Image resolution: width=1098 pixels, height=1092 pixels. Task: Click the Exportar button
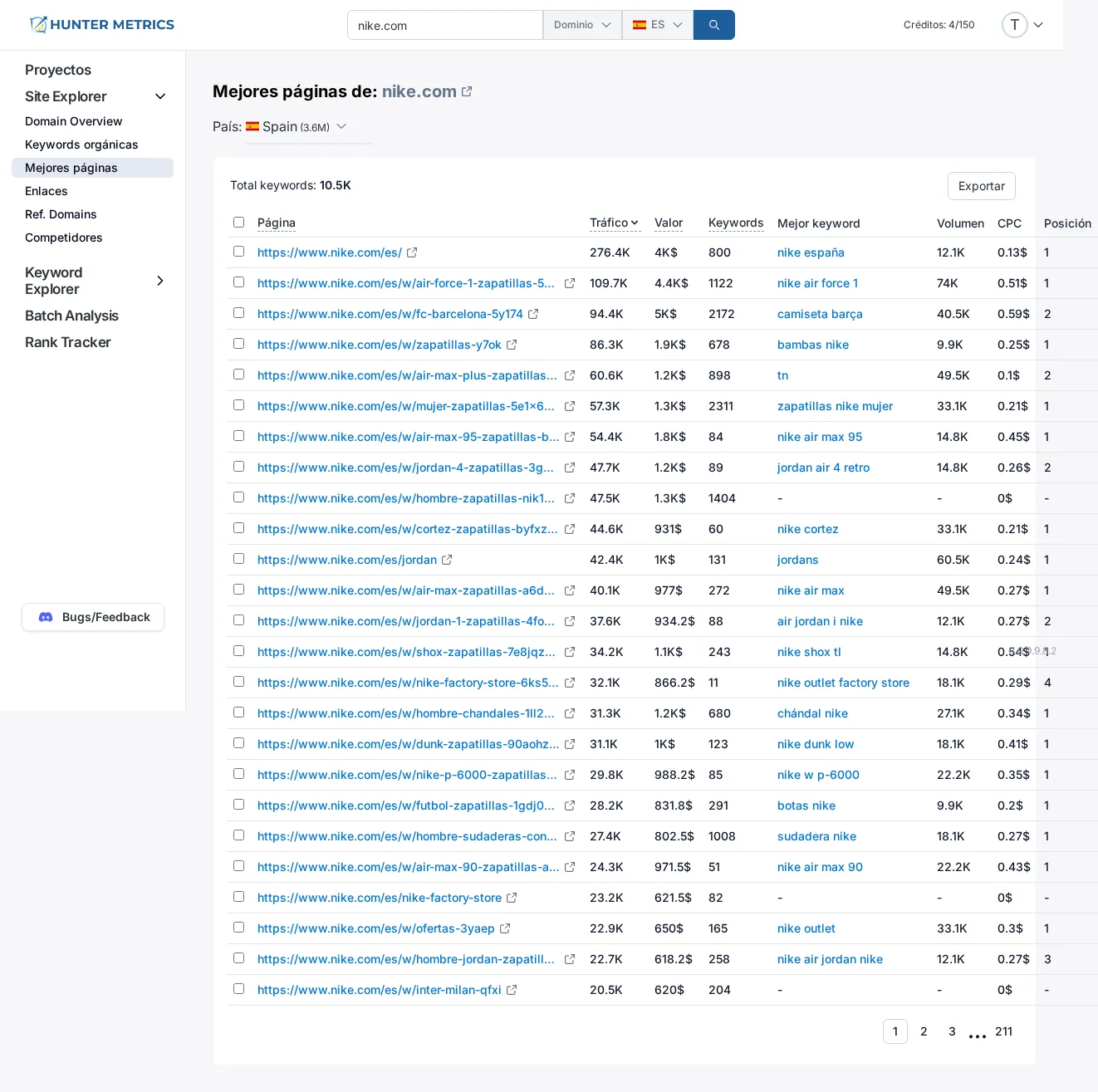click(981, 186)
